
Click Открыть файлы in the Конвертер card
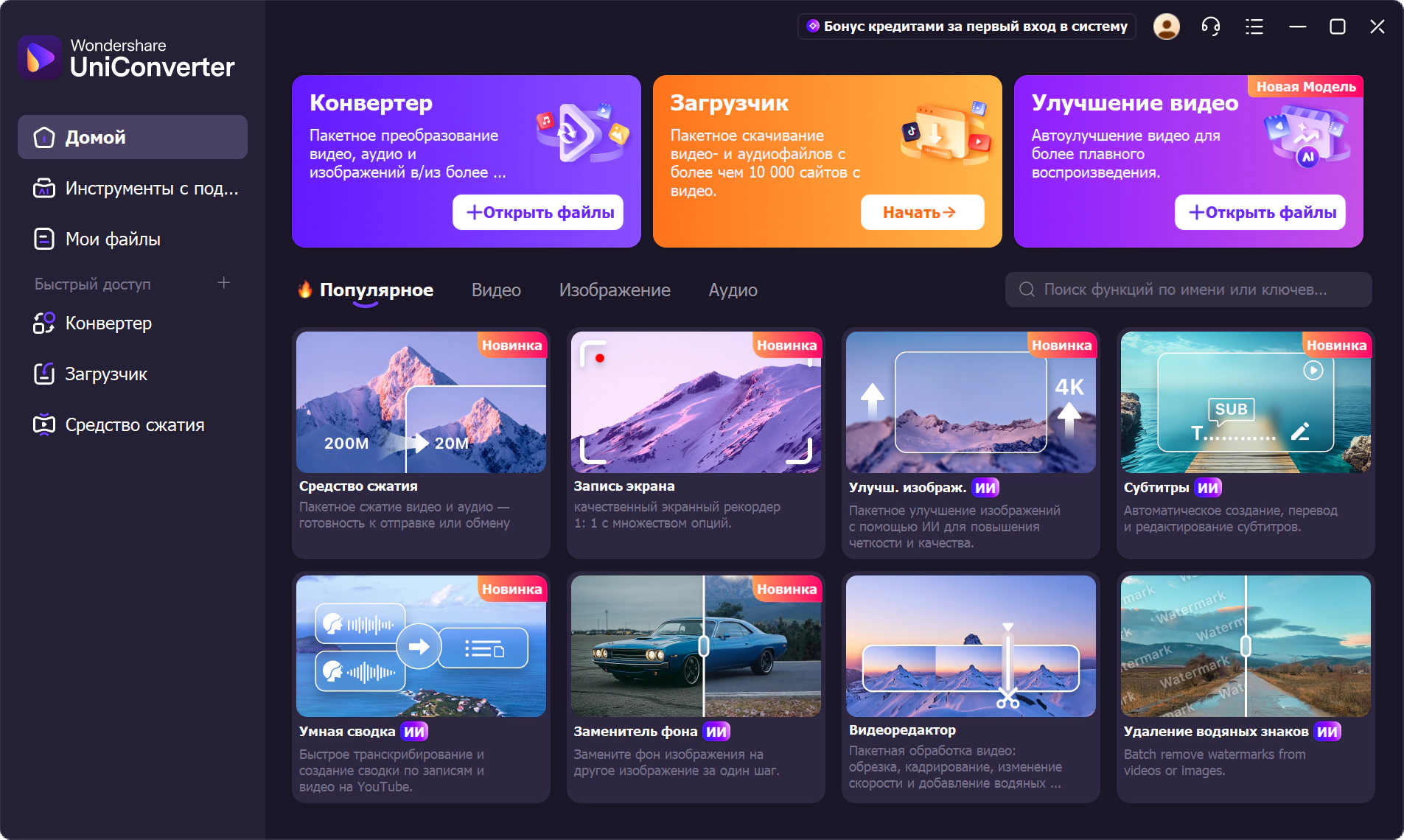point(538,213)
